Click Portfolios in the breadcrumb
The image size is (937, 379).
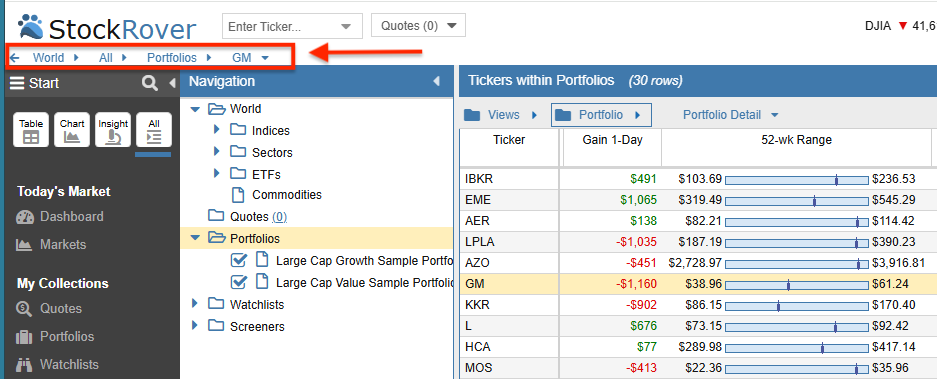pyautogui.click(x=172, y=58)
